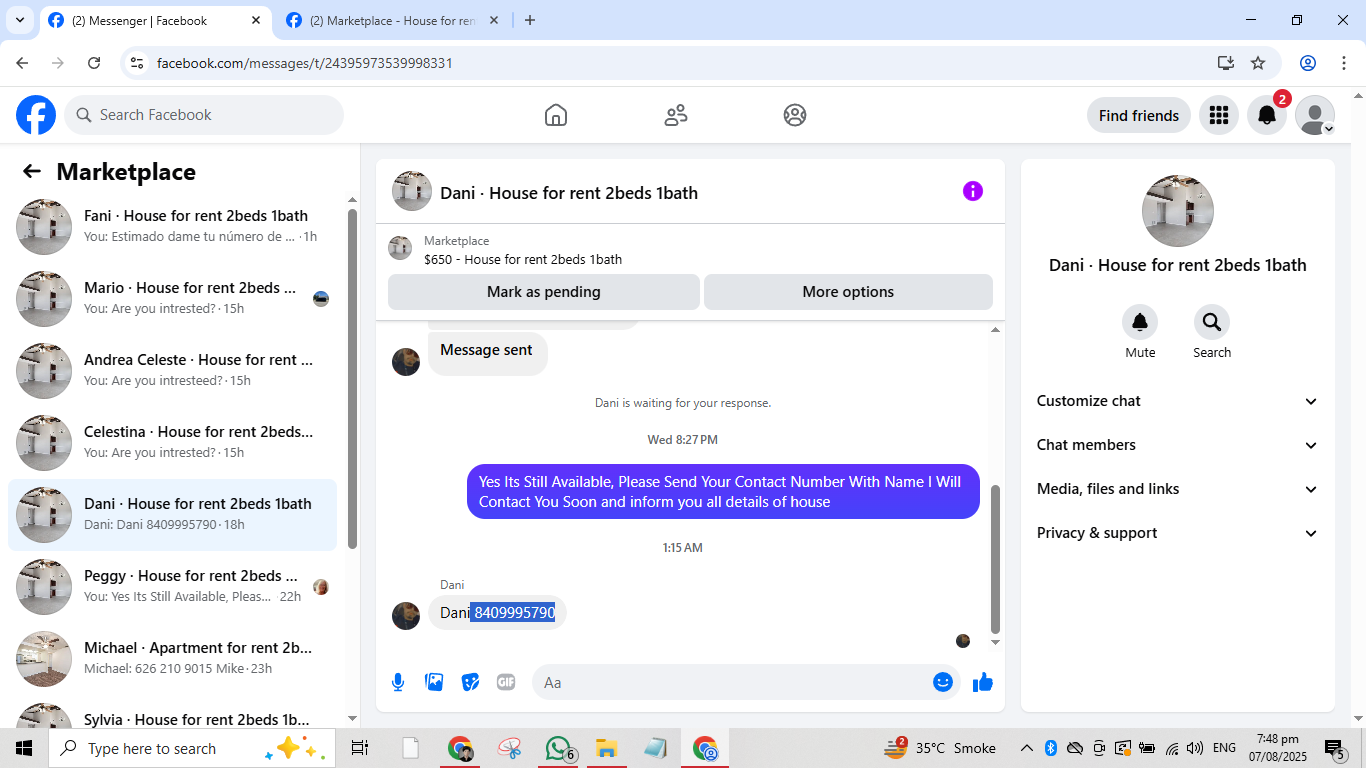Open Chrome profile icon in toolbar
The width and height of the screenshot is (1366, 768).
click(1308, 63)
